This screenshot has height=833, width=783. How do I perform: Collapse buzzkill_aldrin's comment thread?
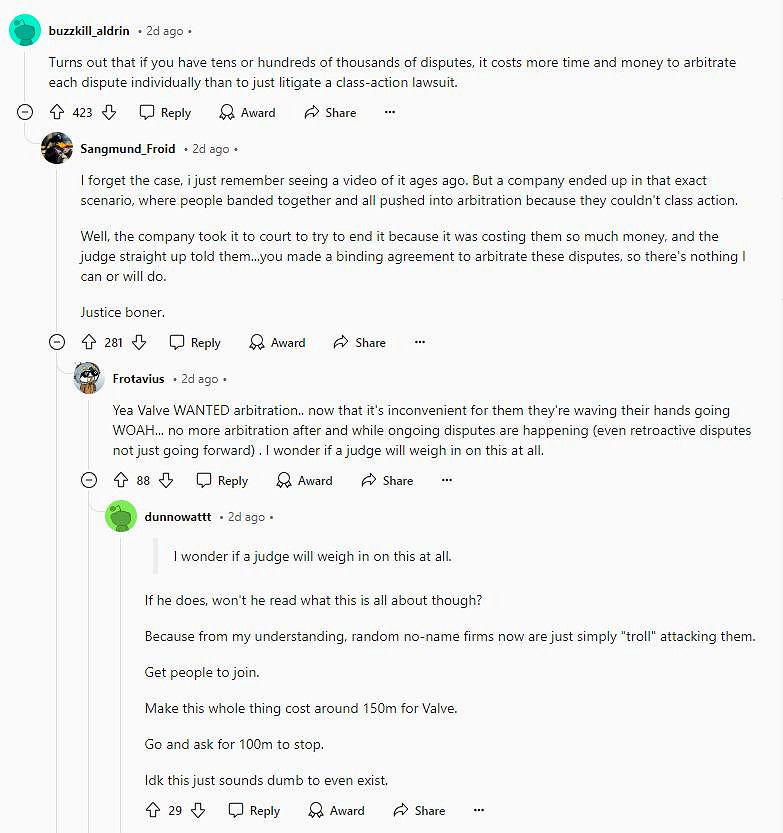[25, 113]
